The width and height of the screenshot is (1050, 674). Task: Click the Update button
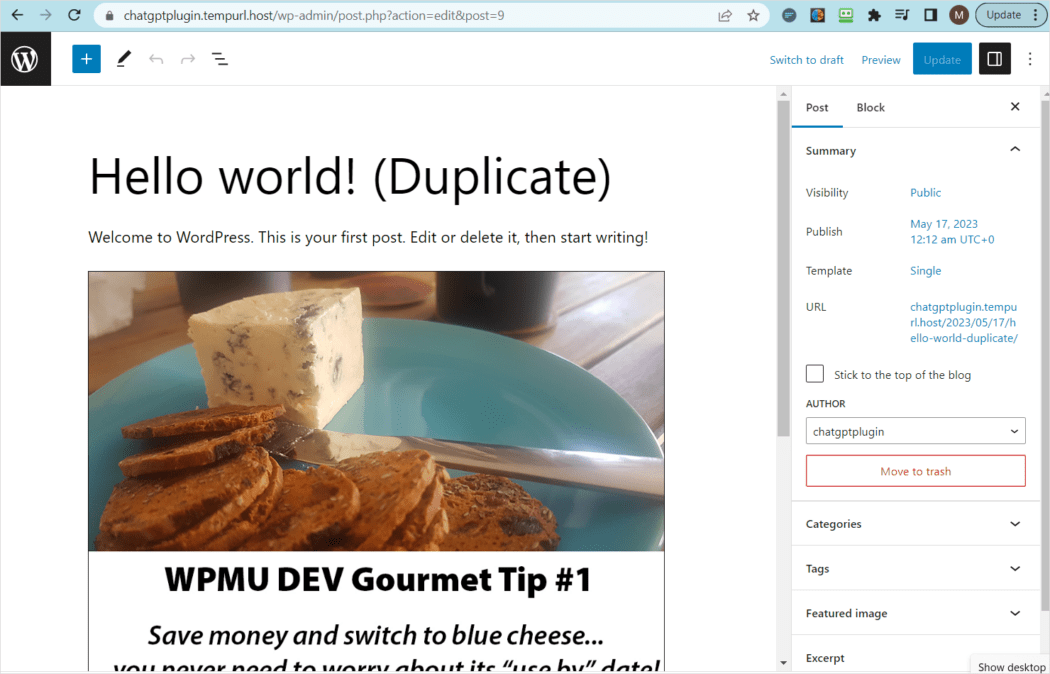click(x=941, y=59)
